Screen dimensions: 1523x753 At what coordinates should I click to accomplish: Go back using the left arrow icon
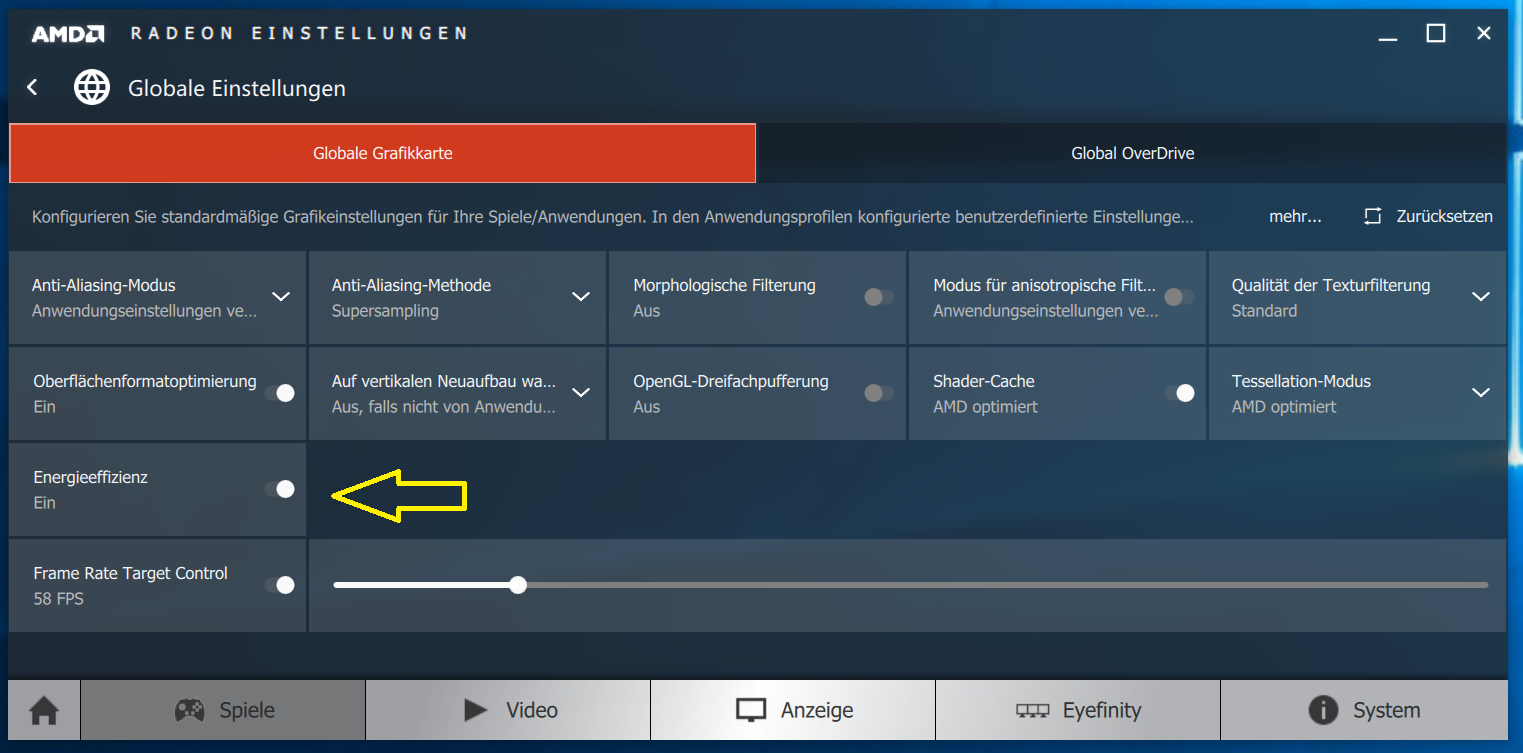pos(33,88)
